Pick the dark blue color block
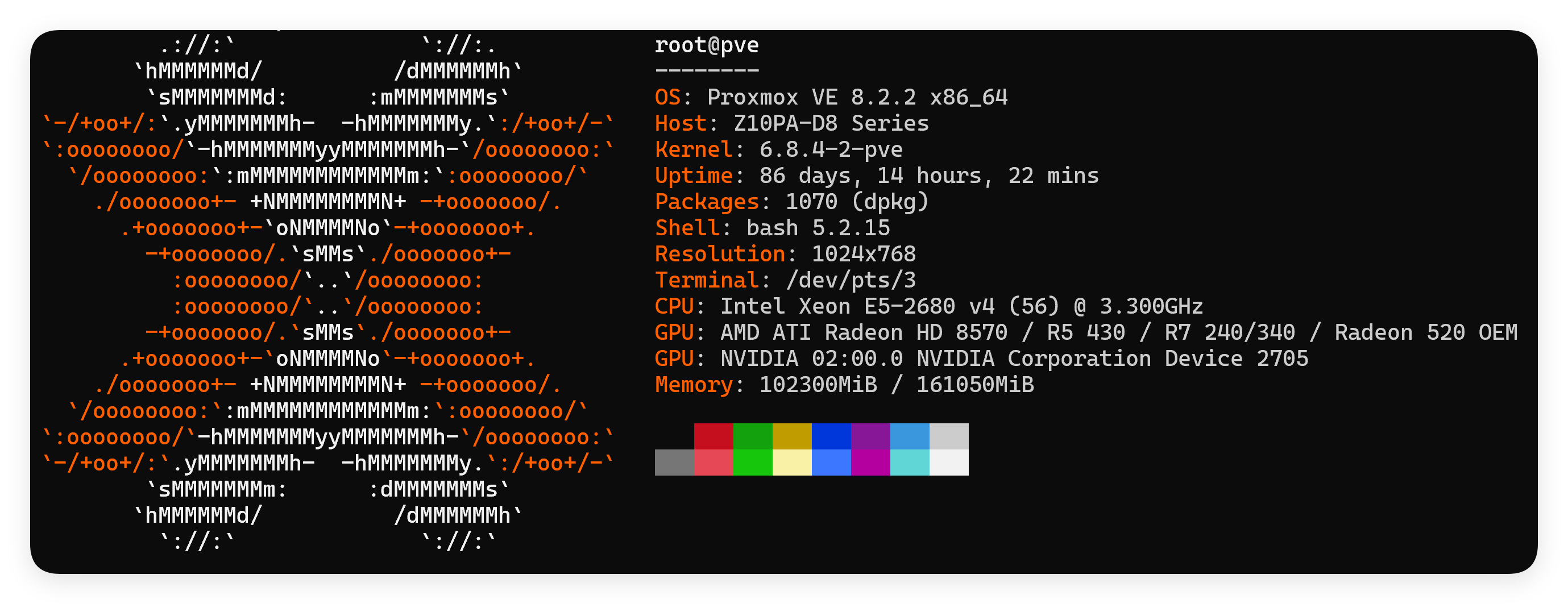Image resolution: width=1568 pixels, height=604 pixels. 831,436
